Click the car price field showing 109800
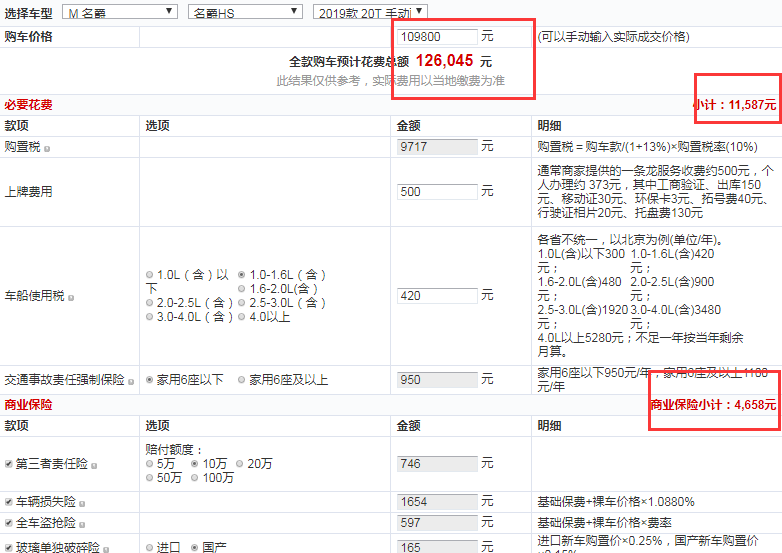The width and height of the screenshot is (782, 553). [437, 37]
